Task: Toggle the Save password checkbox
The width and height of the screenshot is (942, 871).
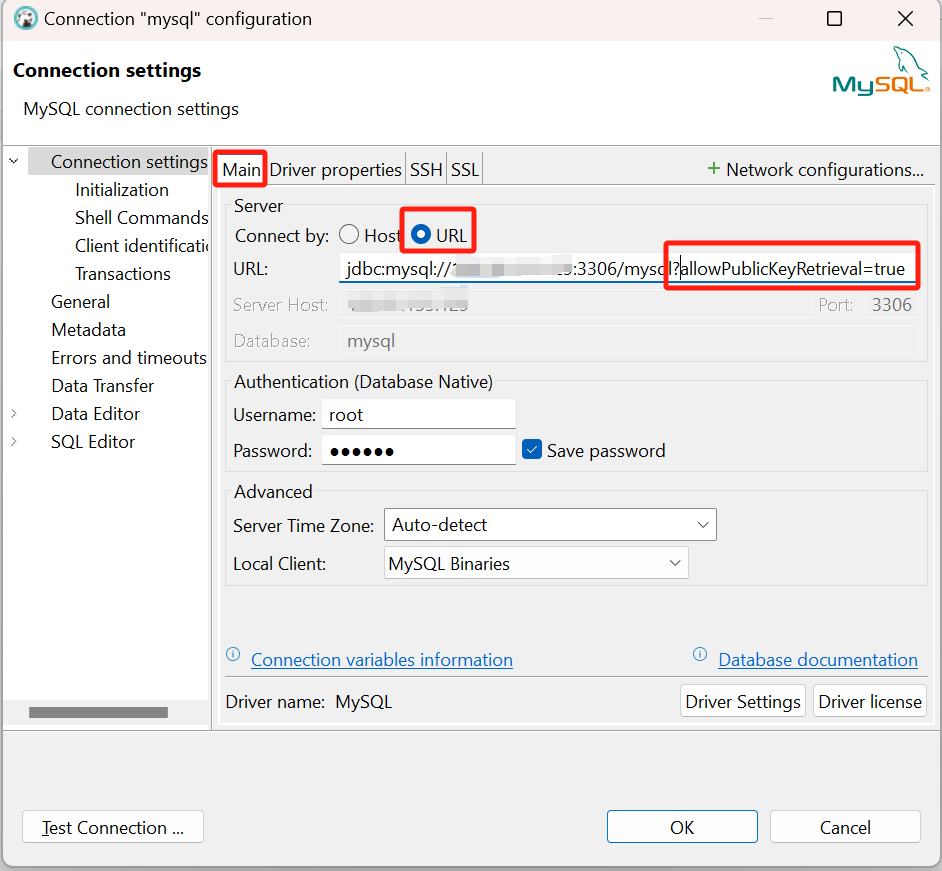Action: tap(532, 450)
